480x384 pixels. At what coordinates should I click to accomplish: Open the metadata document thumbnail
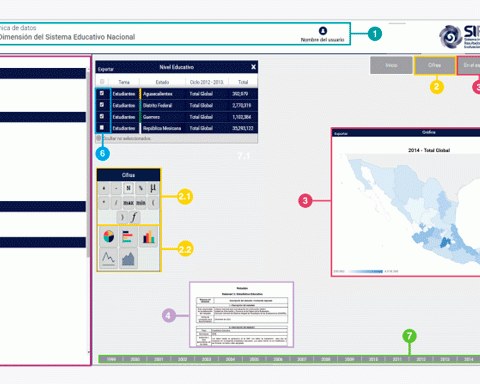[242, 315]
